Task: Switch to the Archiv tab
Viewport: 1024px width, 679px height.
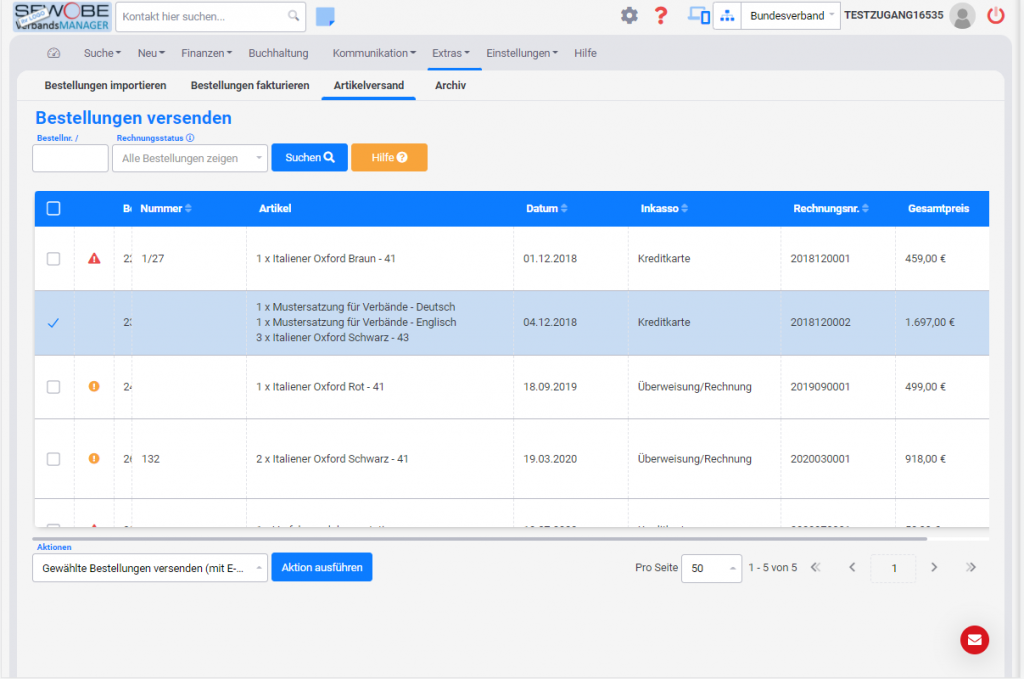Action: click(450, 86)
